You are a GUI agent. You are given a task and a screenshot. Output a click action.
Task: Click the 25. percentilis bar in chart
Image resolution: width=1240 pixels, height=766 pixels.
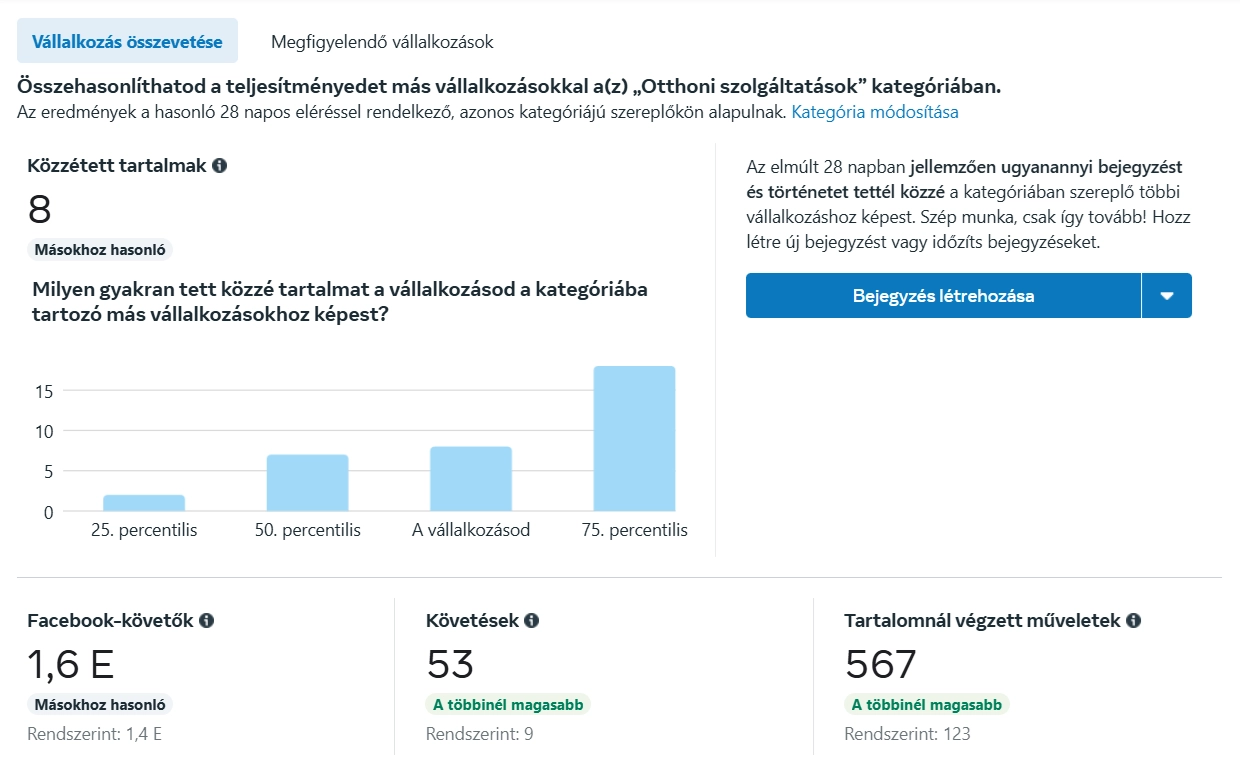coord(144,503)
